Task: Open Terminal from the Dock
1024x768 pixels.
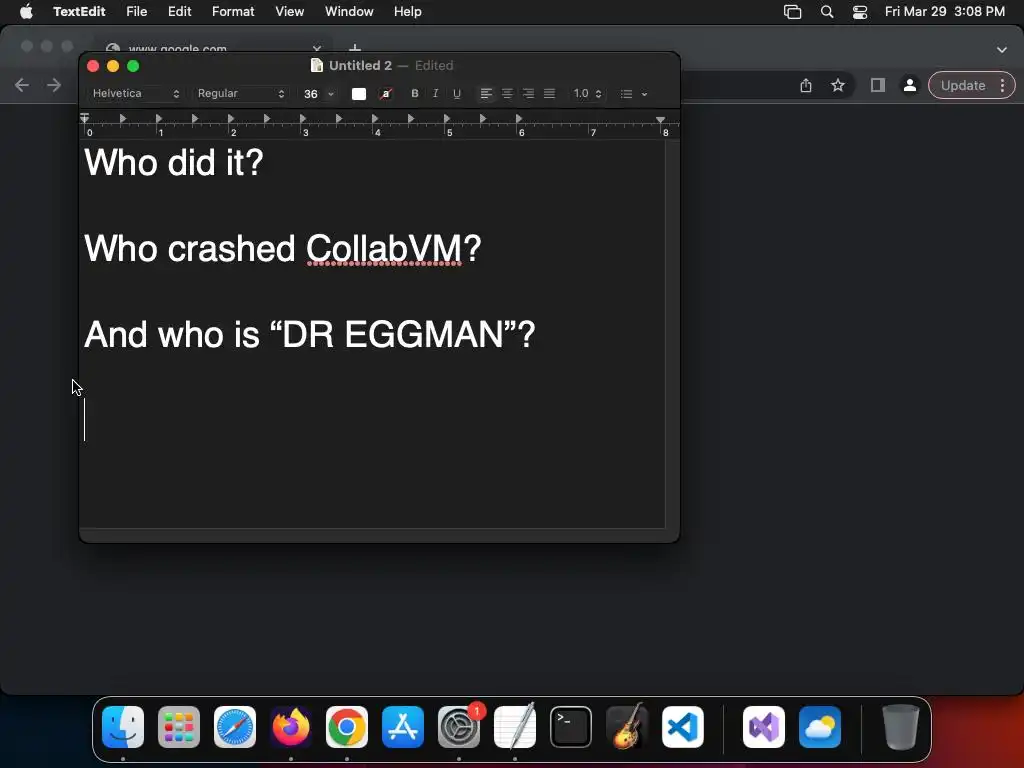Action: point(571,727)
